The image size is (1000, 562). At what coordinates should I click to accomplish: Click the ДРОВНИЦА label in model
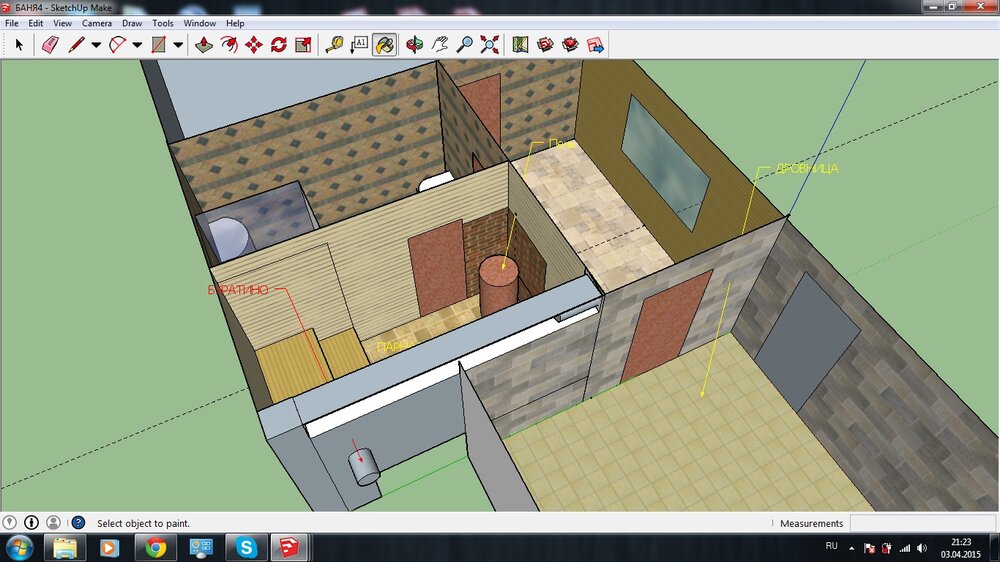pyautogui.click(x=807, y=169)
